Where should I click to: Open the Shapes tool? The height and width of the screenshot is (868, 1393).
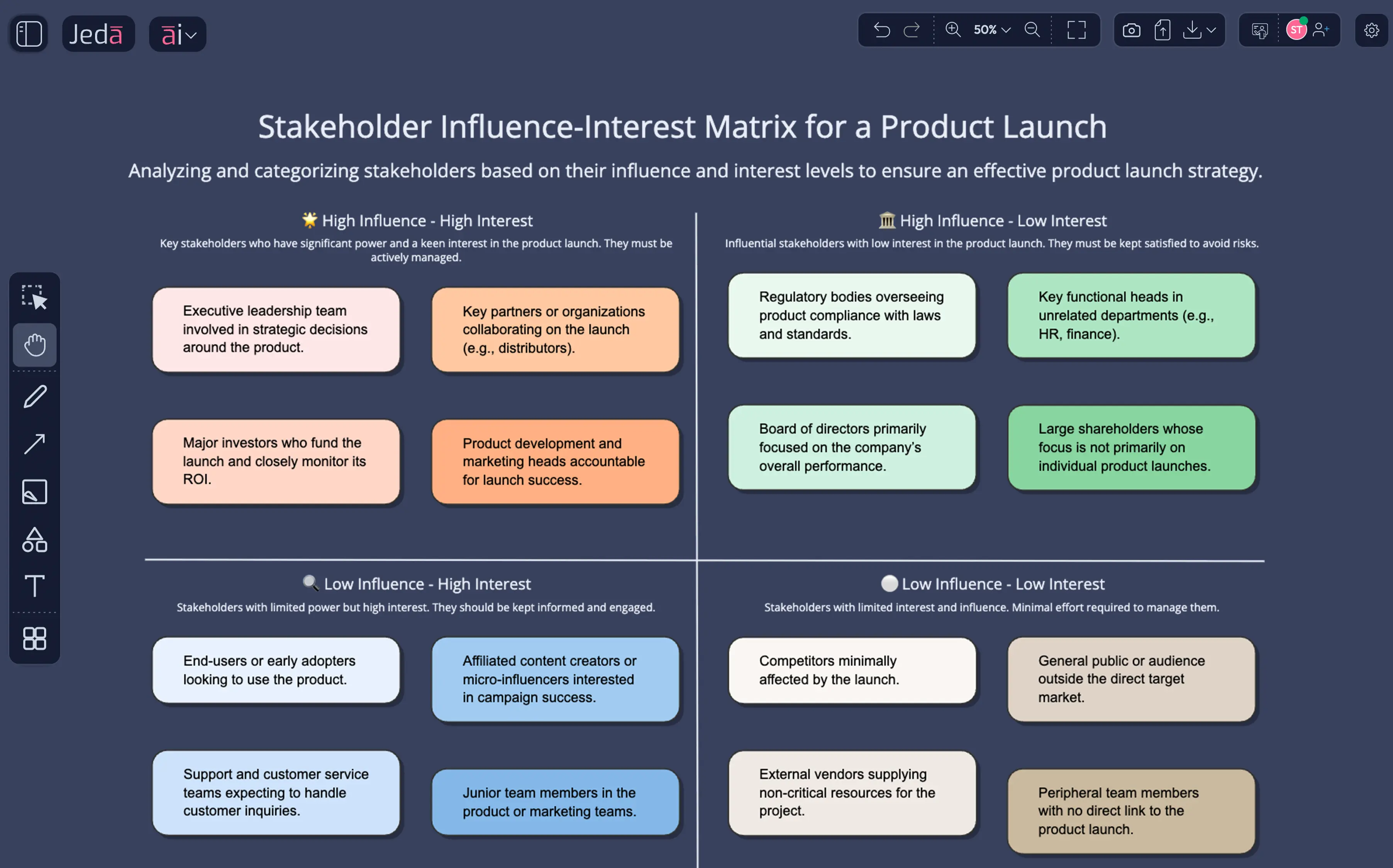(34, 540)
